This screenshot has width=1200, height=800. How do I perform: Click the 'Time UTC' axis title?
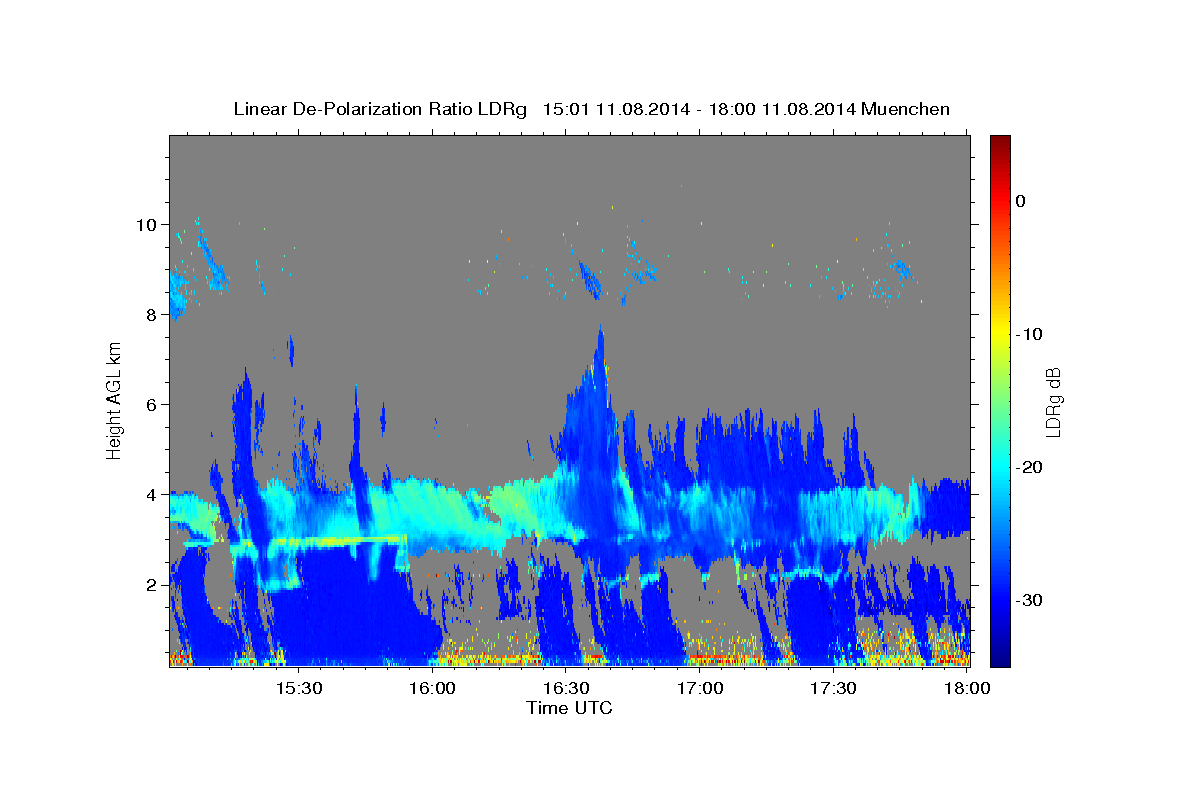click(x=569, y=708)
